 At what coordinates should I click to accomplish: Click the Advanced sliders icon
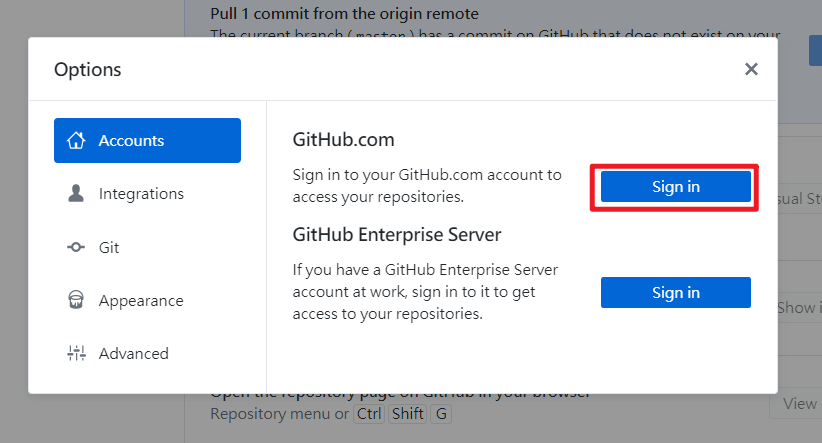[76, 353]
